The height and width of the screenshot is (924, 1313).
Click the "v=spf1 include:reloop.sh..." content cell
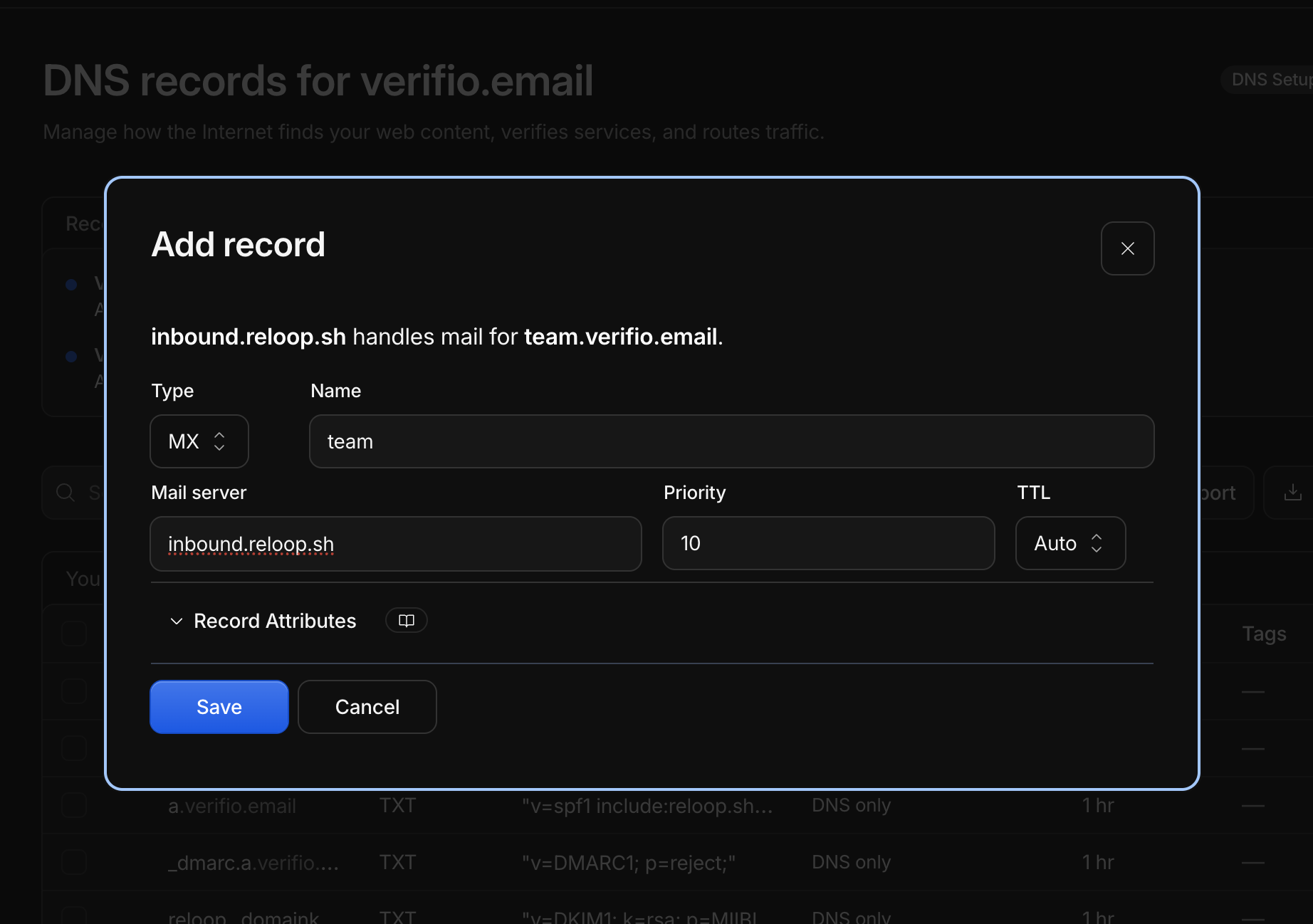(647, 806)
